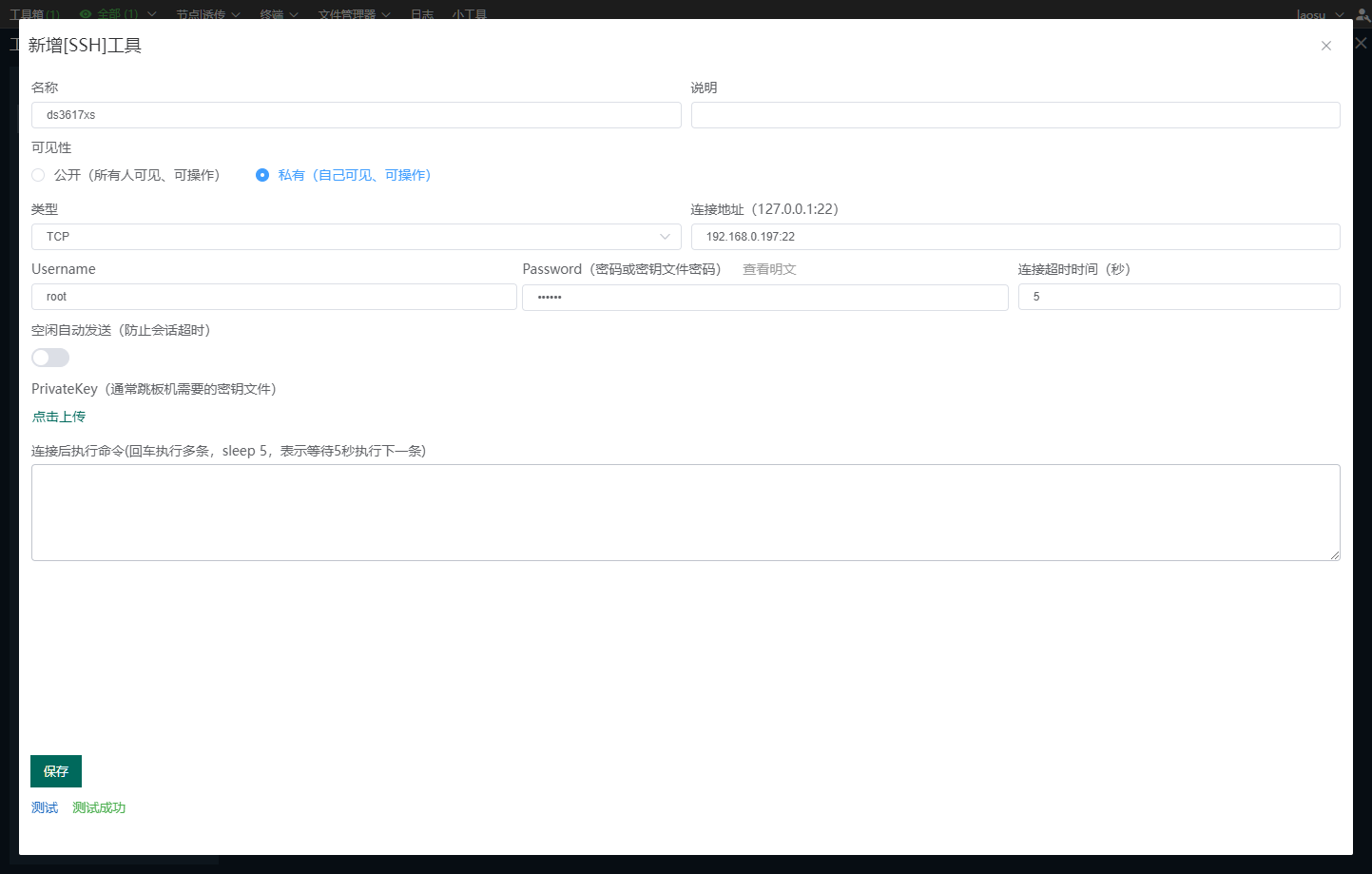Click 点击上传 to upload a PrivateKey
The width and height of the screenshot is (1372, 874).
[x=58, y=417]
